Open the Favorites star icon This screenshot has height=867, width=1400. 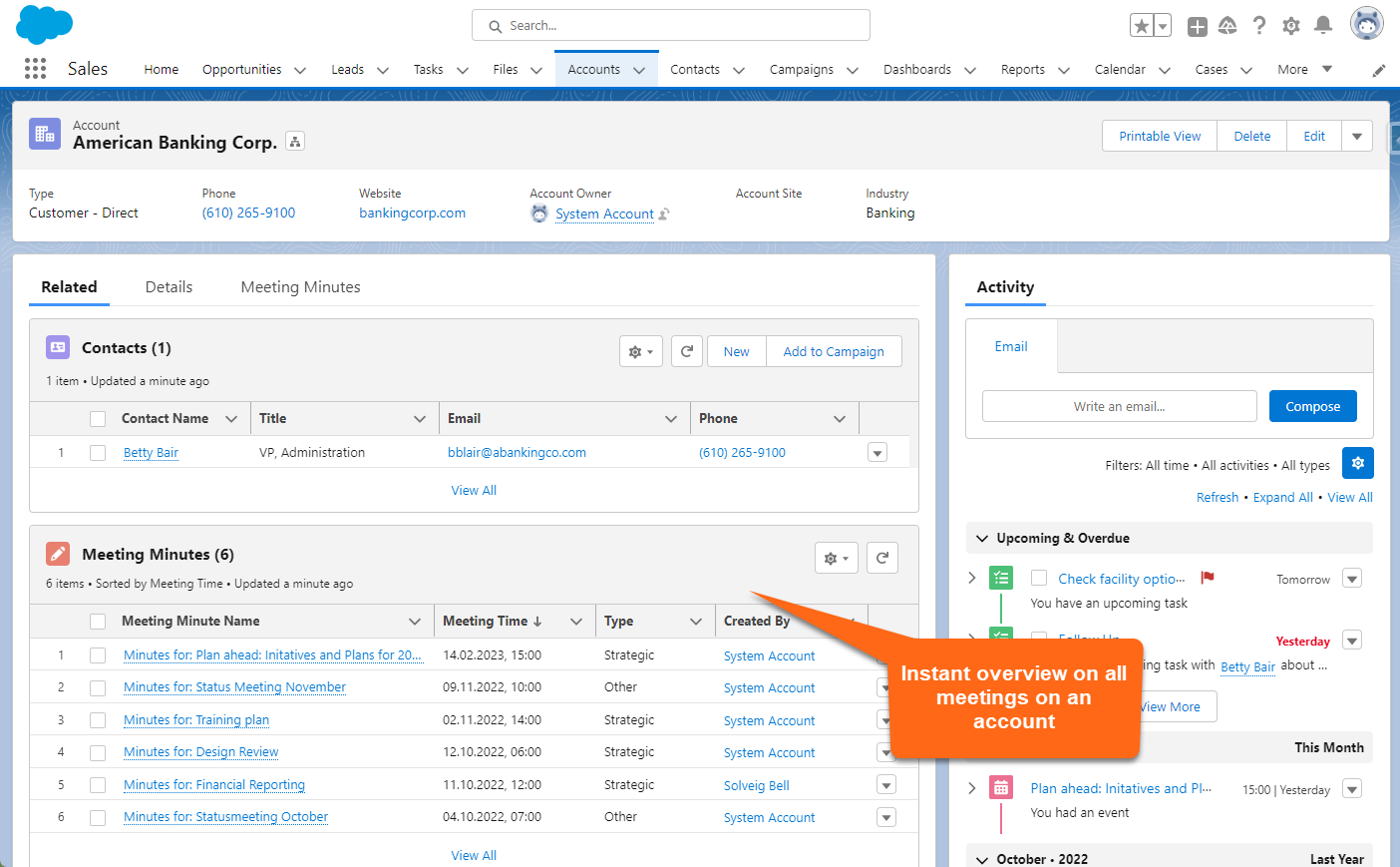[x=1142, y=26]
